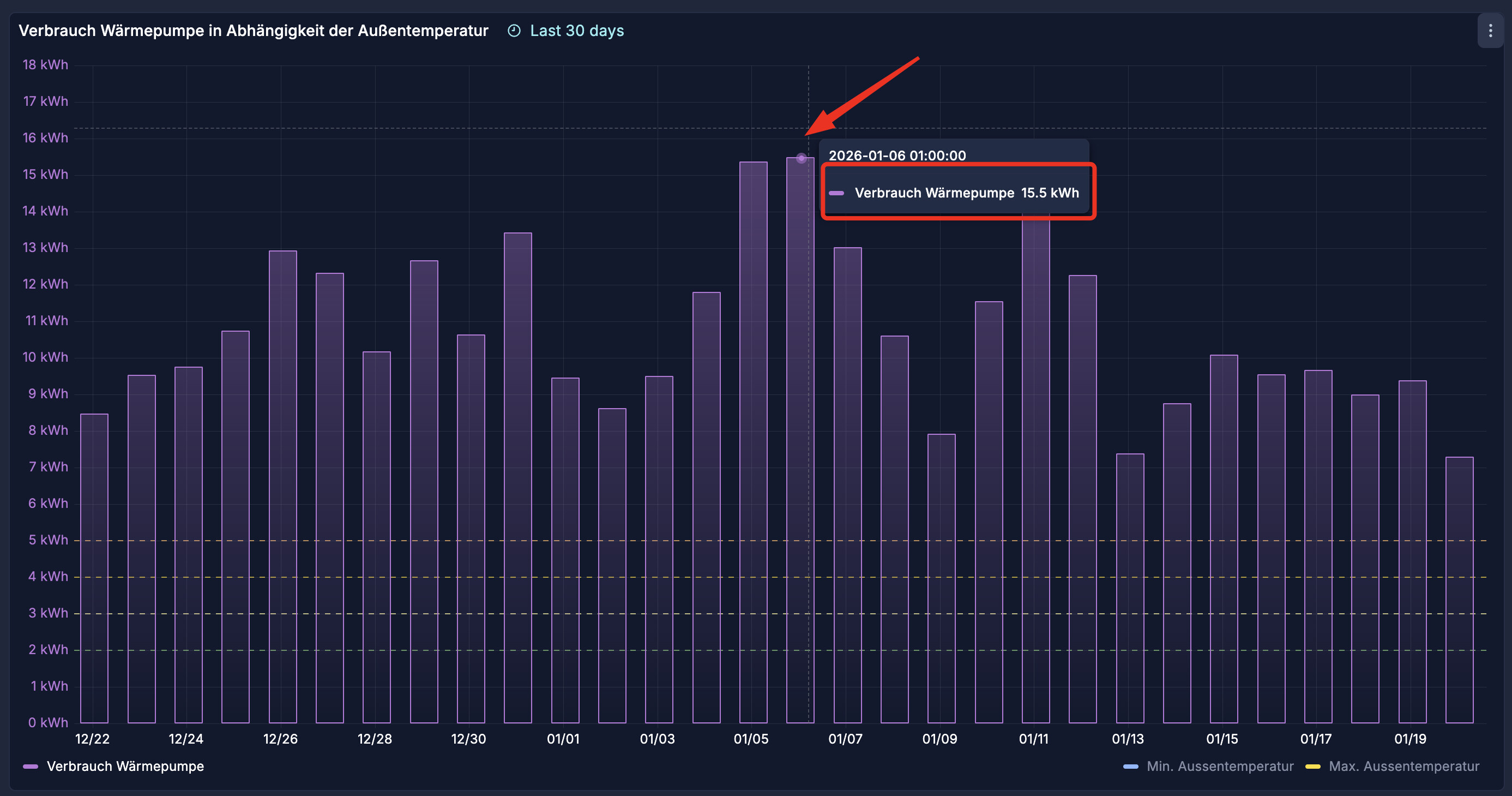The width and height of the screenshot is (1512, 796).
Task: Toggle the Verbrauch Wärmepumpe legend series
Action: [125, 766]
